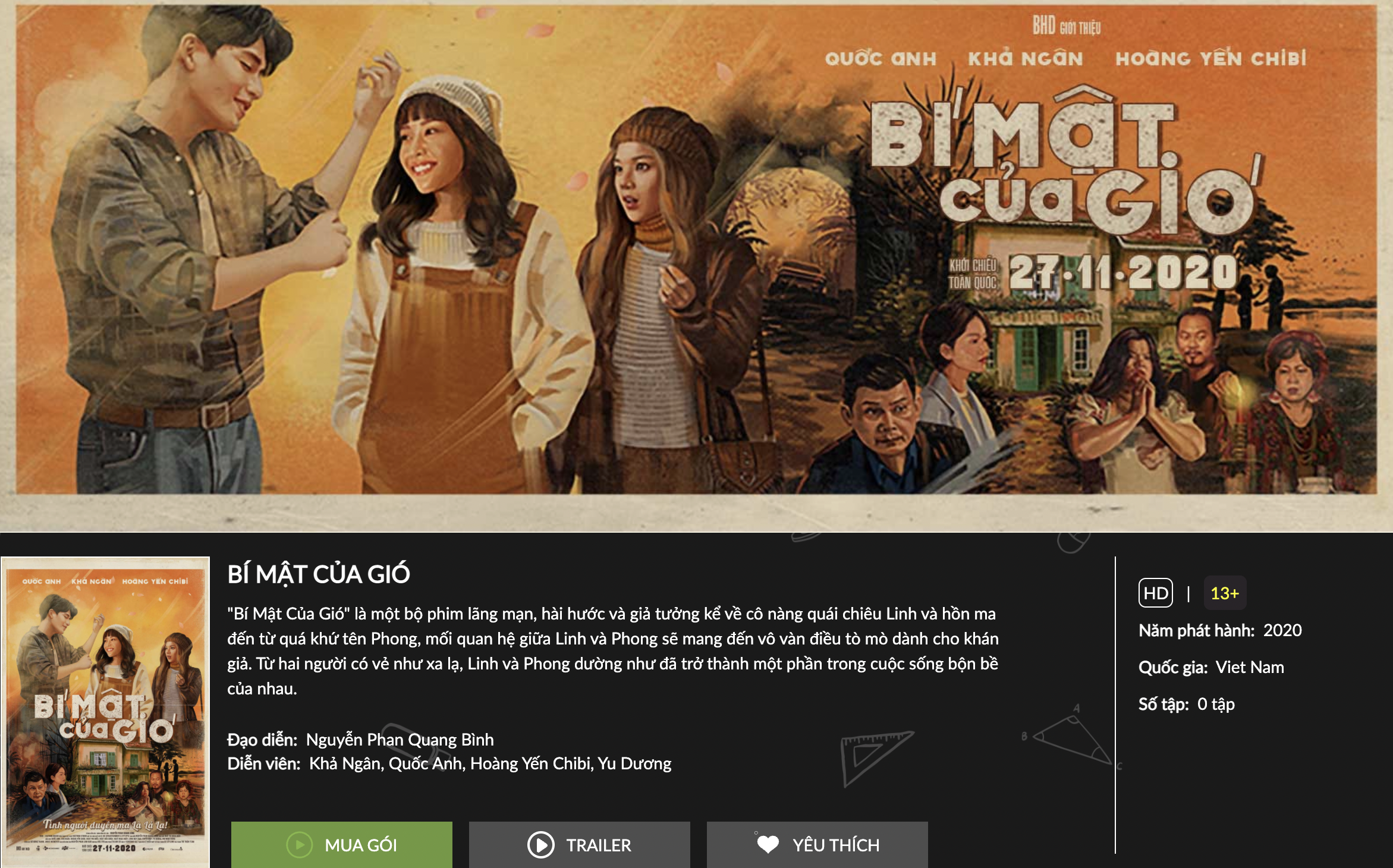
Task: Open the TRAILER button
Action: tap(579, 844)
